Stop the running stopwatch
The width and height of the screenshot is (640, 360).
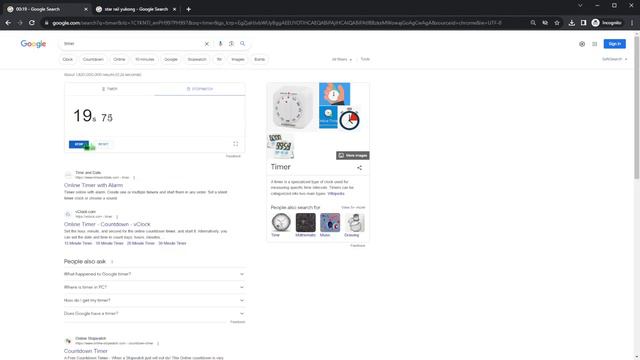pos(79,144)
